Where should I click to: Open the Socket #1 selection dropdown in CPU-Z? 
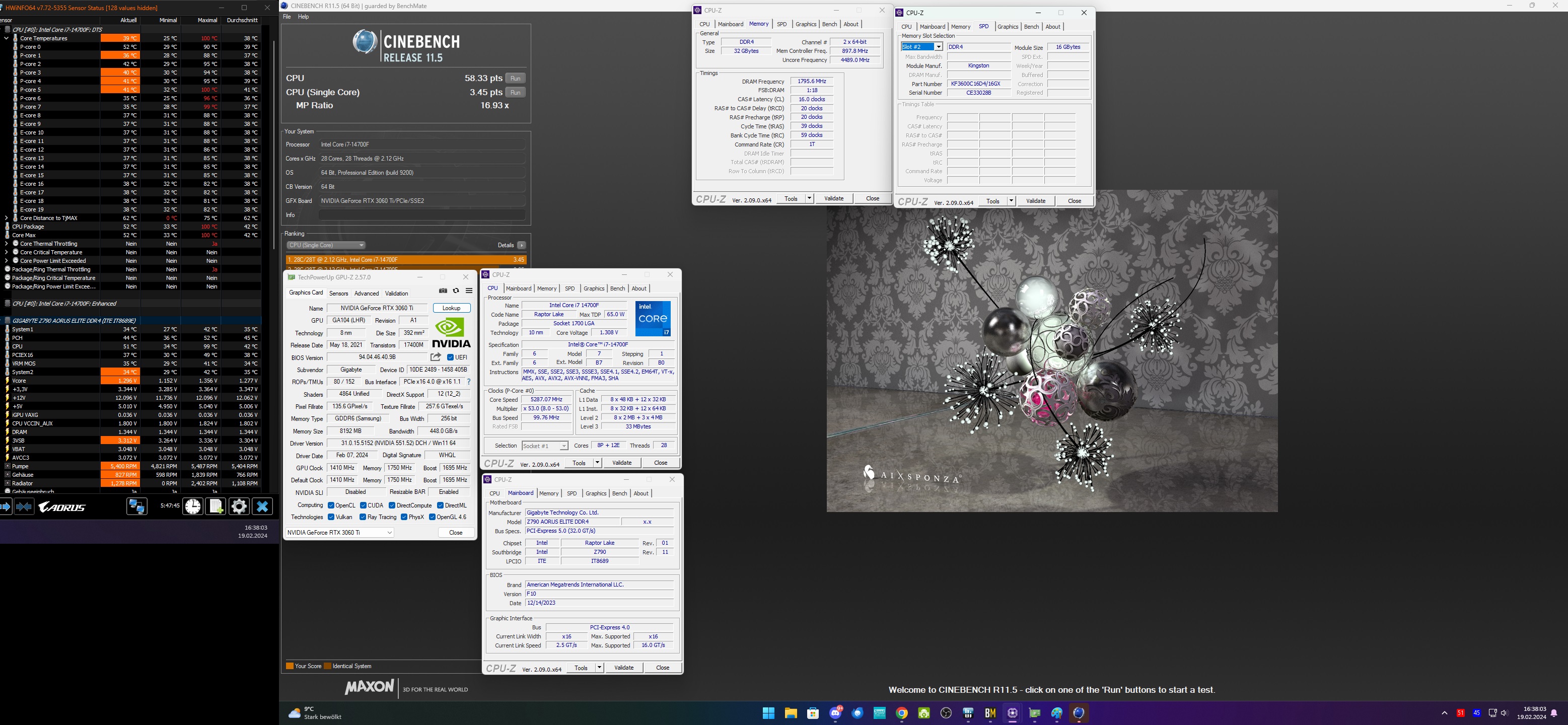click(x=545, y=446)
